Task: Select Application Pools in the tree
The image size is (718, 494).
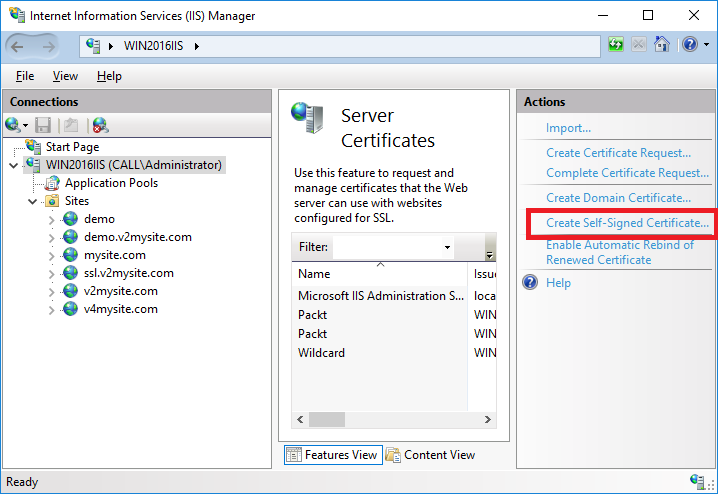Action: tap(111, 183)
